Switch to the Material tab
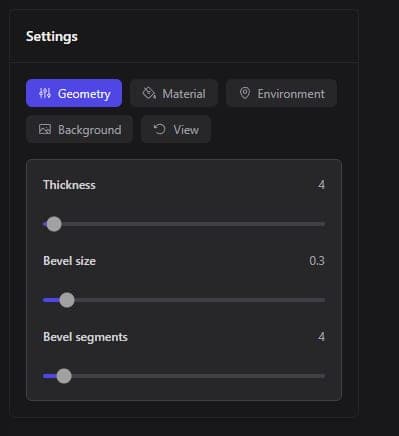 click(x=174, y=93)
